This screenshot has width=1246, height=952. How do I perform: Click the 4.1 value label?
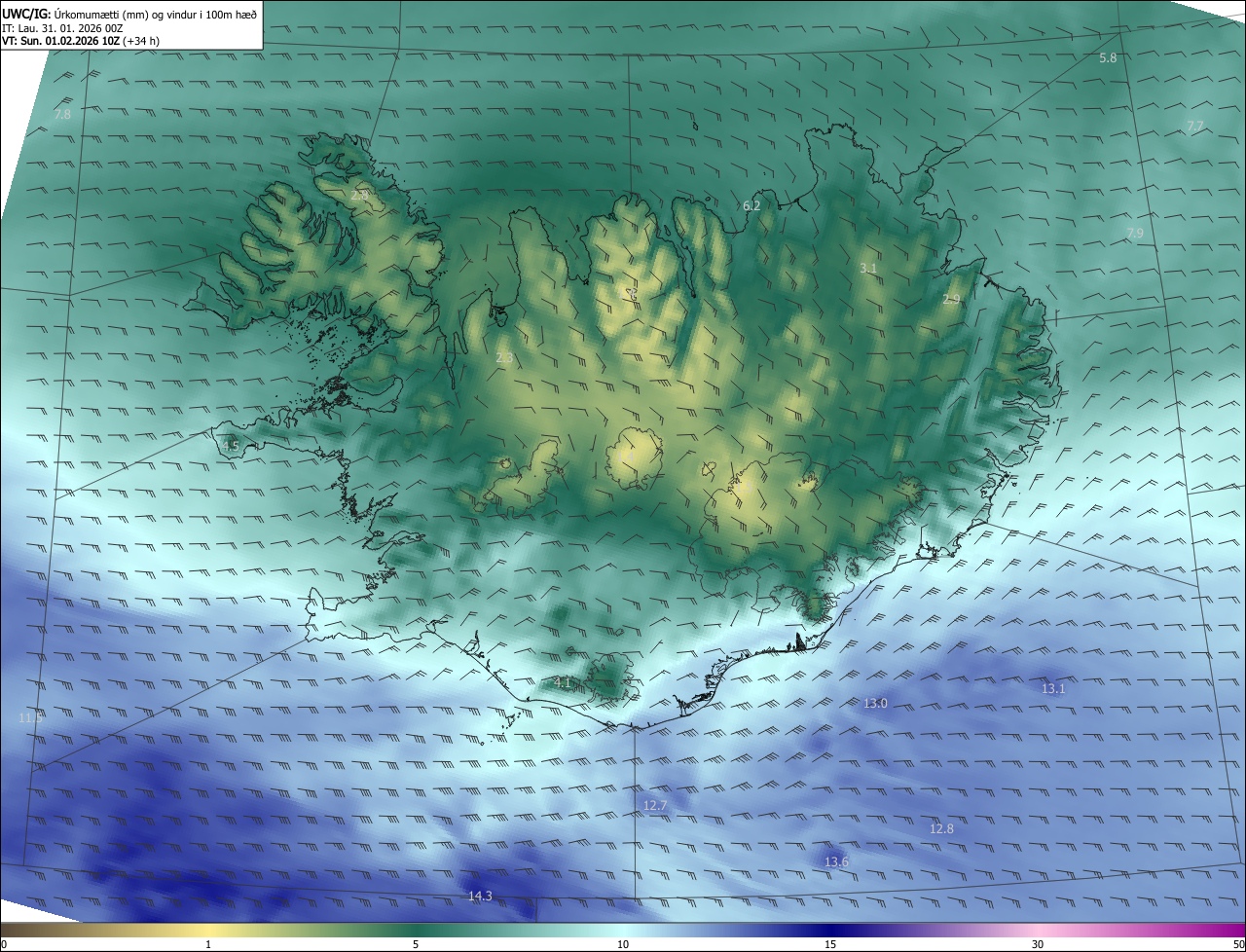(563, 683)
